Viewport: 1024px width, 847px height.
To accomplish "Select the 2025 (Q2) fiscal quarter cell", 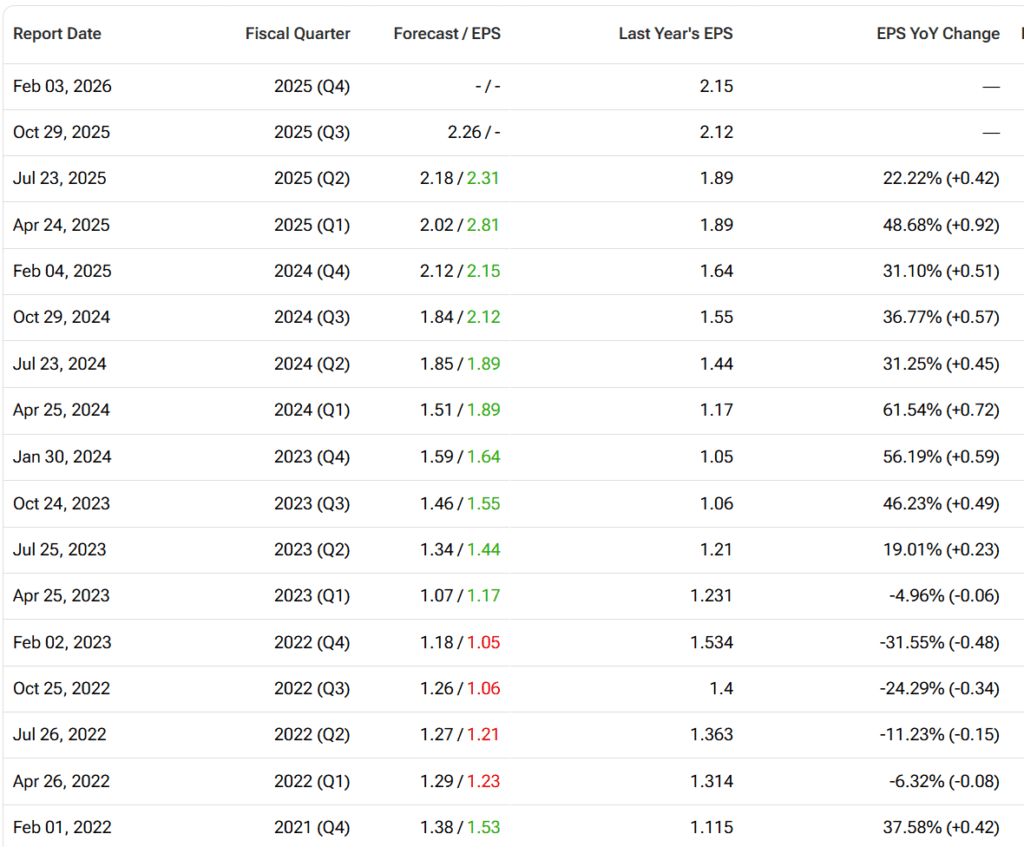I will coord(312,179).
